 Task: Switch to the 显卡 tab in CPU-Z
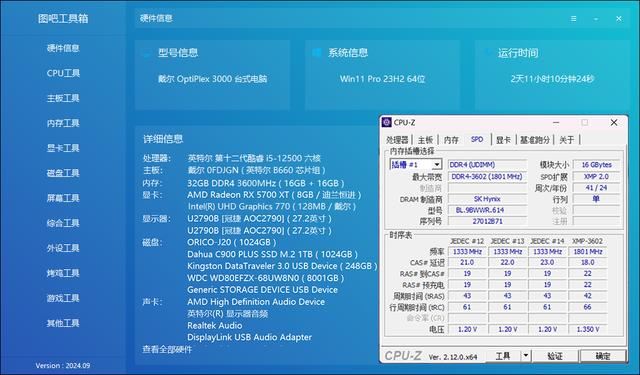click(x=503, y=140)
